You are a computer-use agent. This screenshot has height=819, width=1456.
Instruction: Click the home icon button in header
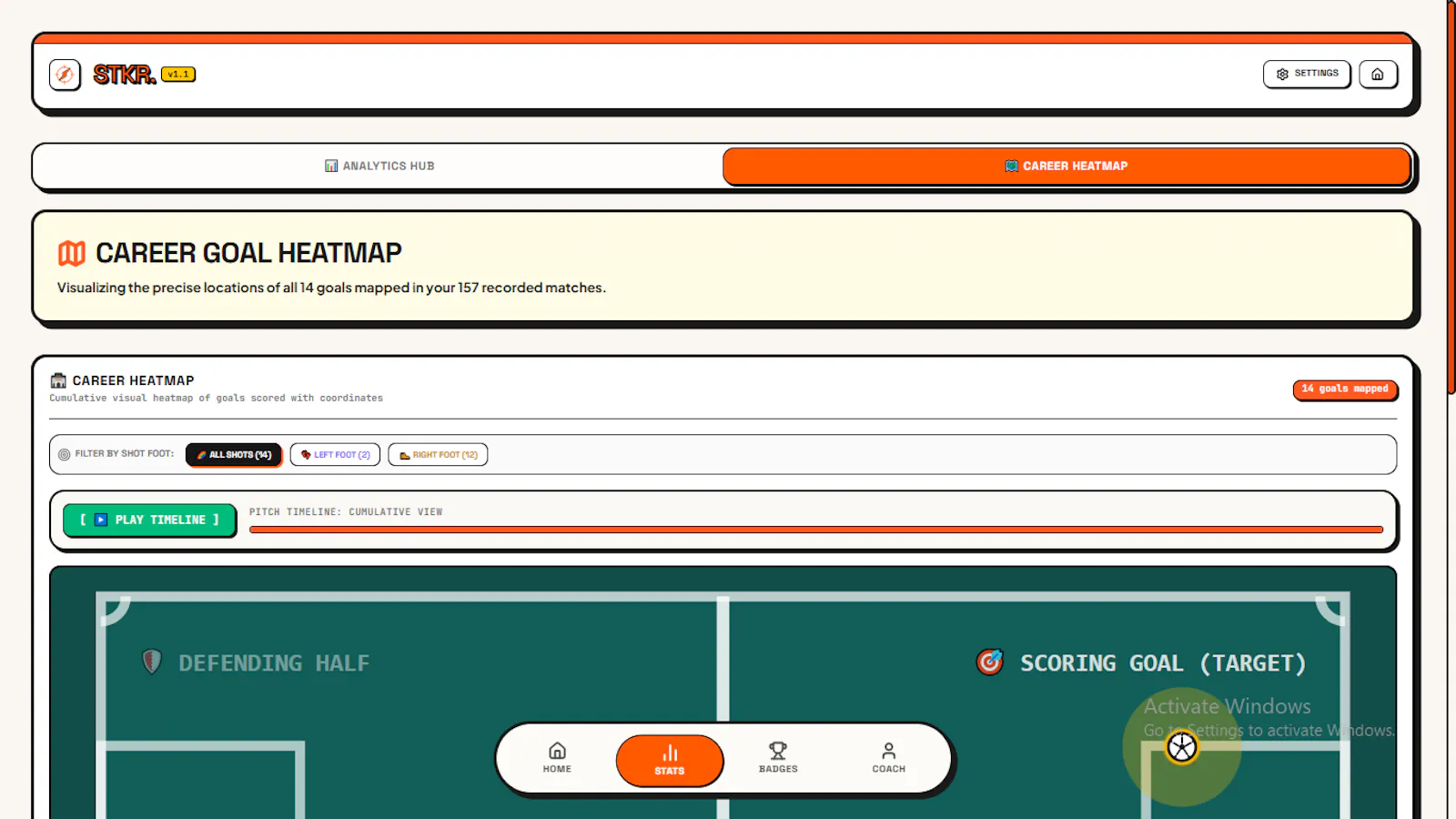(1378, 74)
